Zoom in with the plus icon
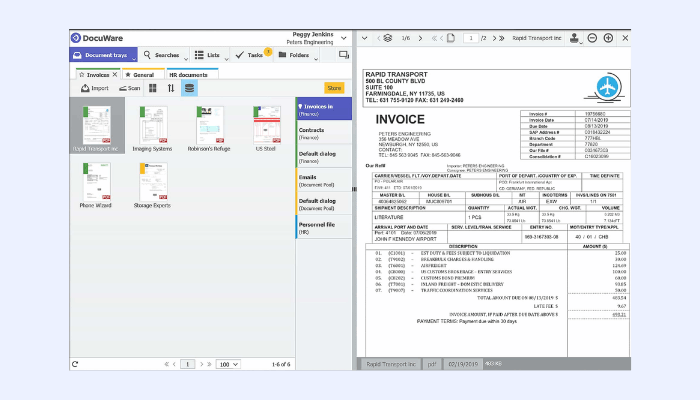Screen dimensions: 700x400 point(608,38)
